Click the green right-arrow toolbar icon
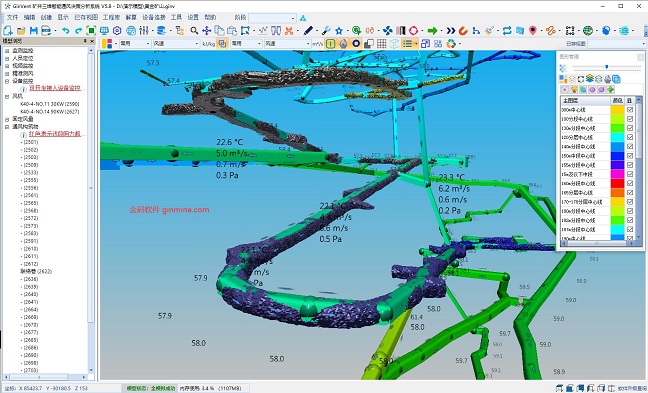 coord(432,31)
